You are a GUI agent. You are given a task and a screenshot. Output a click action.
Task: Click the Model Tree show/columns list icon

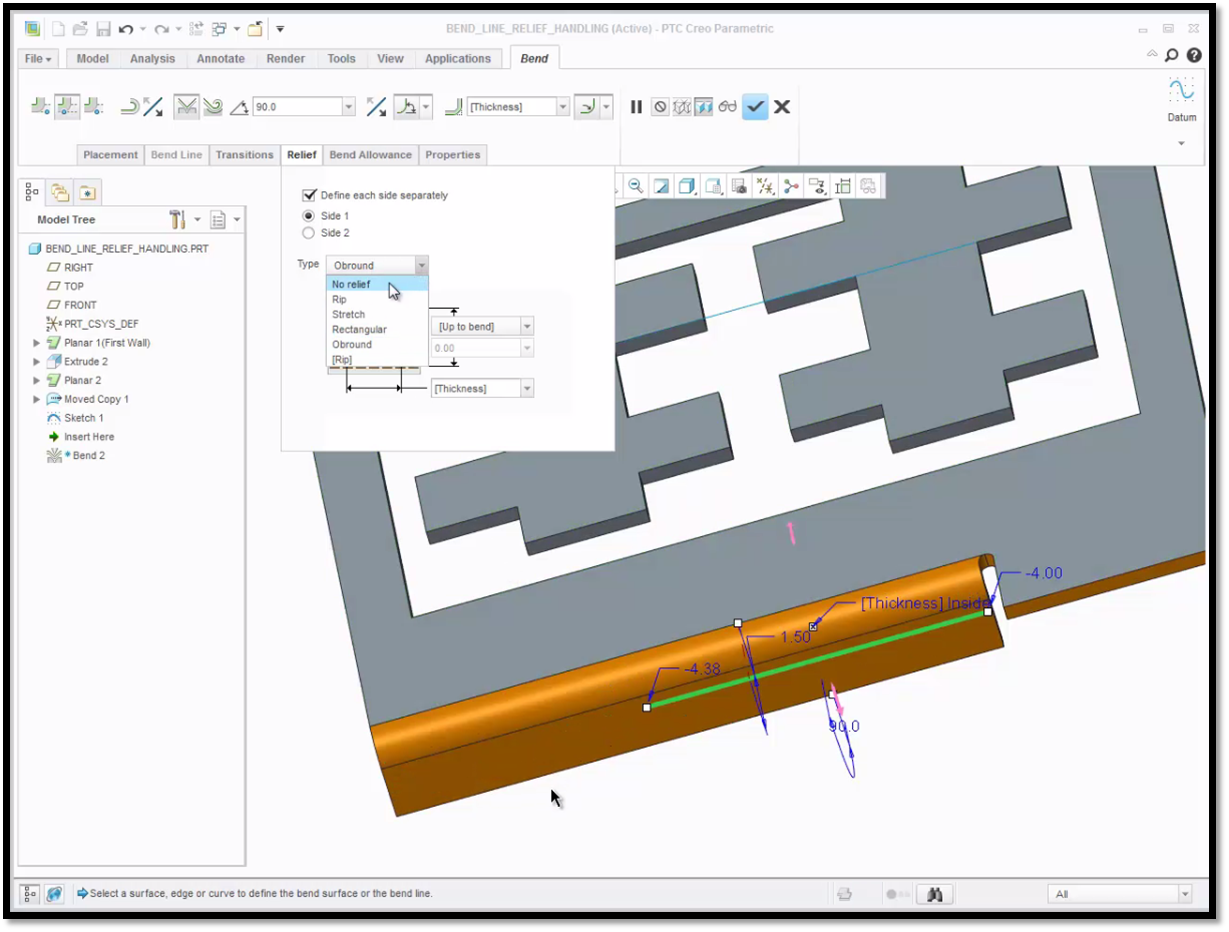219,219
